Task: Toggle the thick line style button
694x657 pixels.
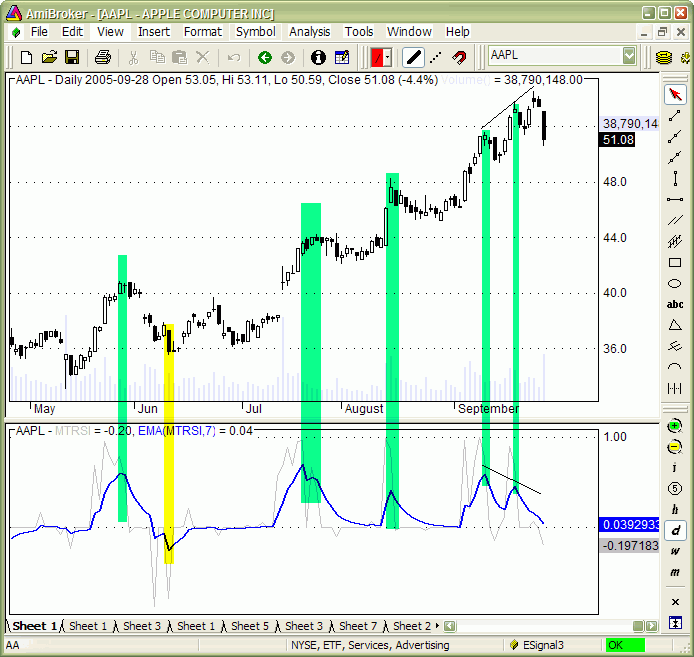Action: [413, 58]
